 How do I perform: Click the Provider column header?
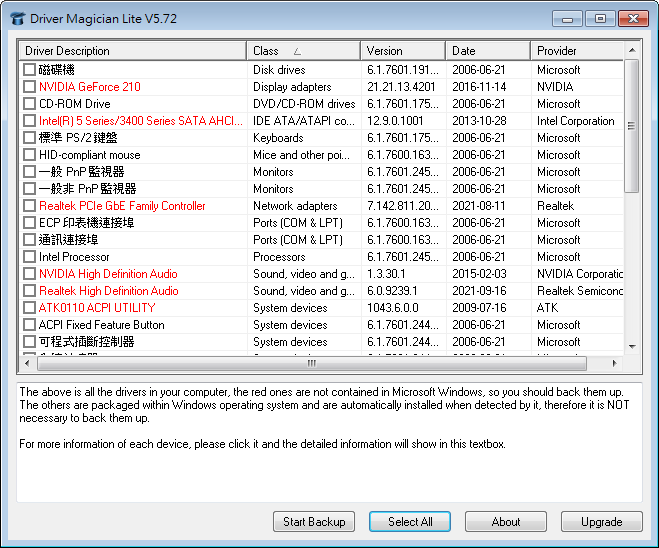click(x=576, y=51)
